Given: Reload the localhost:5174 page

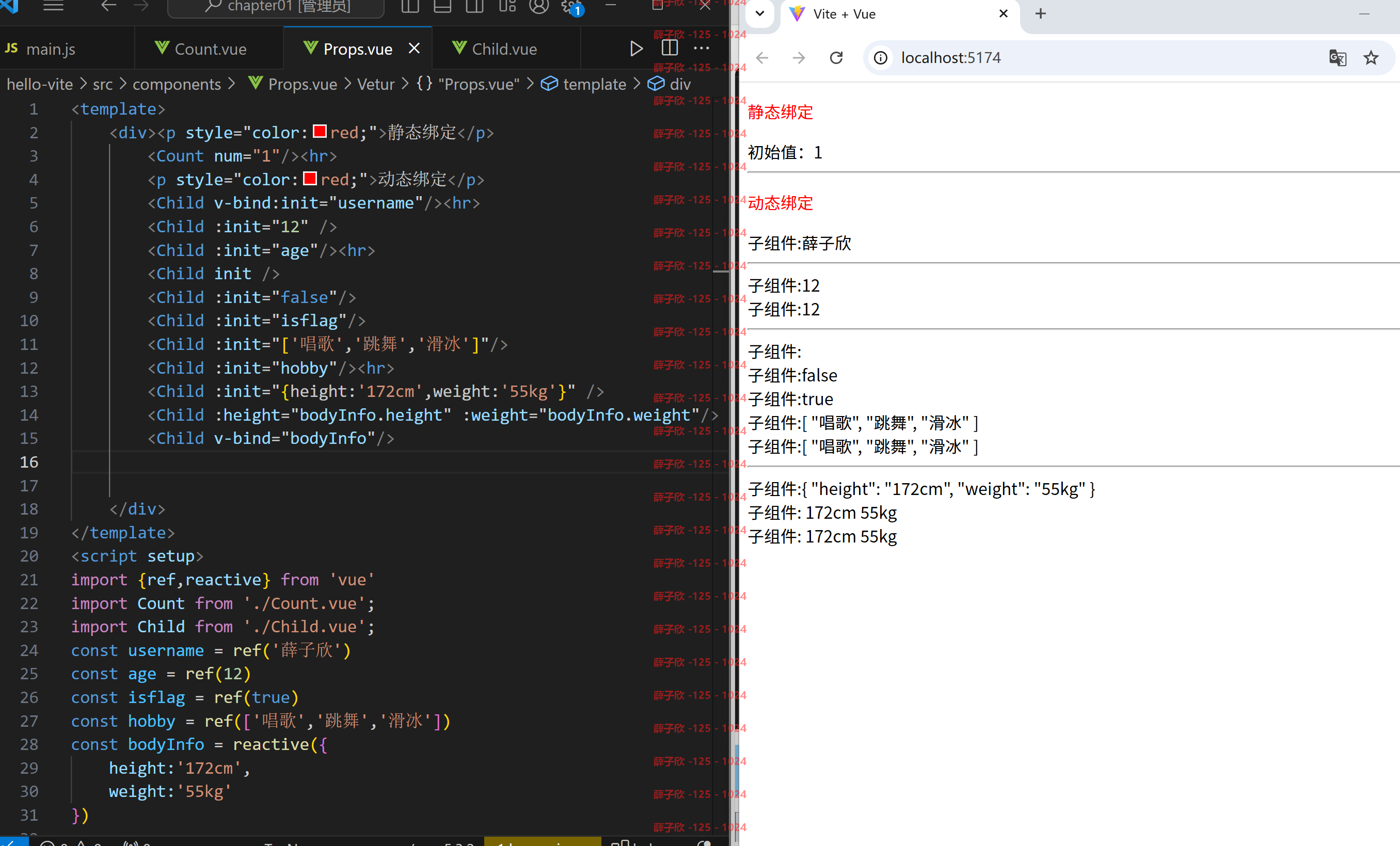Looking at the screenshot, I should pyautogui.click(x=836, y=57).
